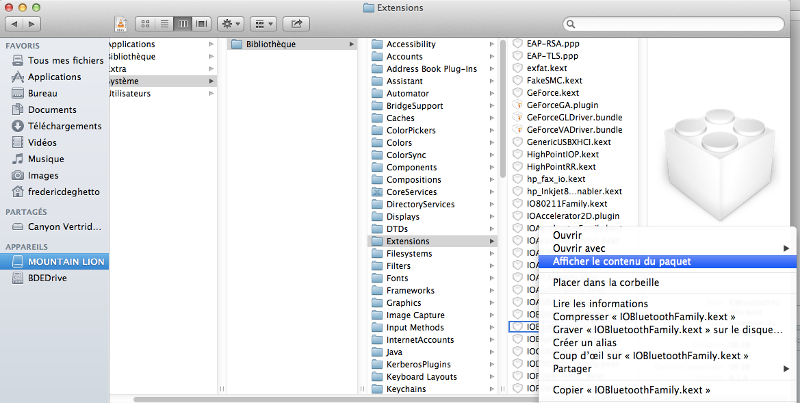Select the BDEDrive device
800x403 pixels.
(x=55, y=278)
